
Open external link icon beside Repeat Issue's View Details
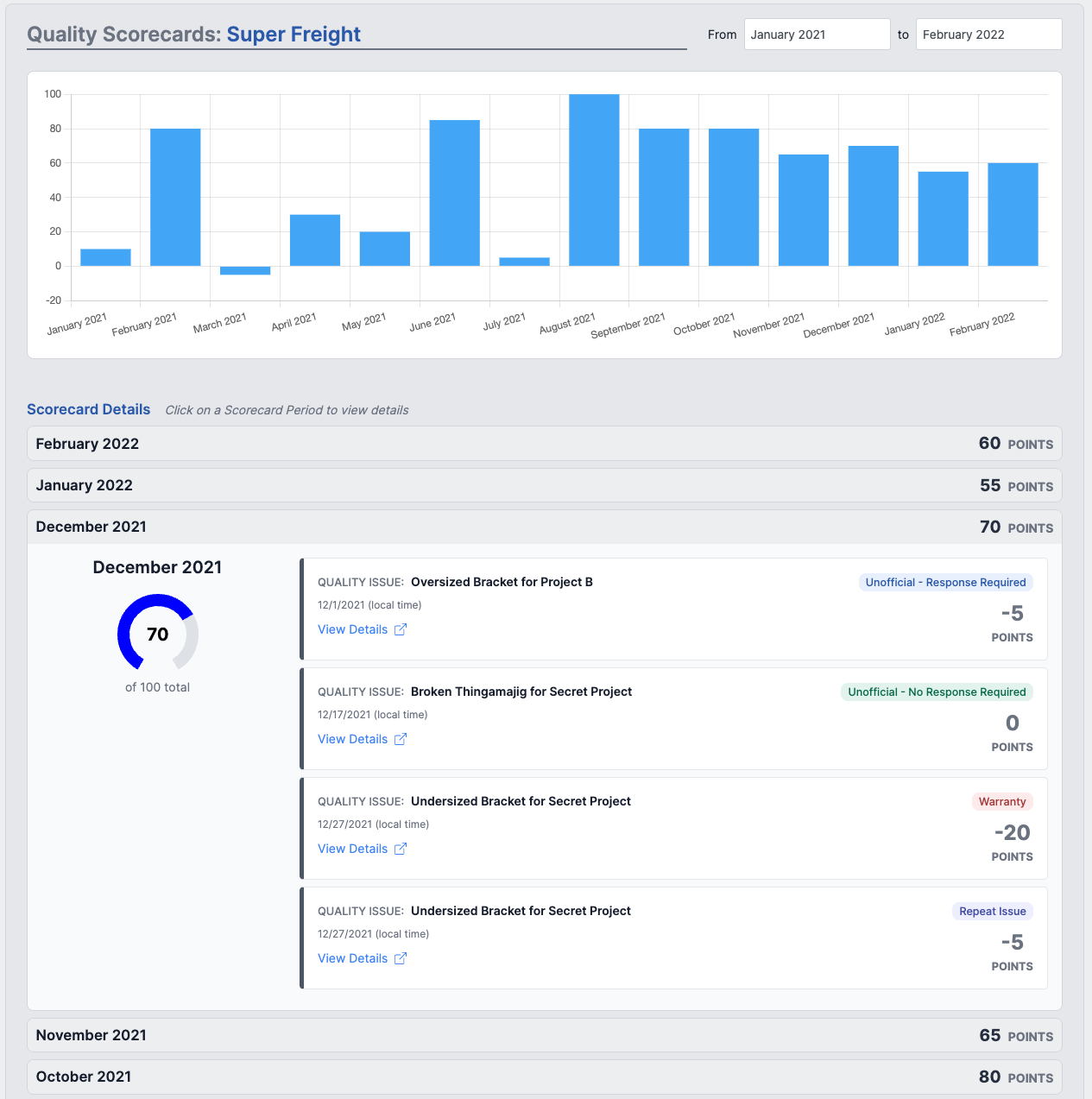click(x=401, y=958)
